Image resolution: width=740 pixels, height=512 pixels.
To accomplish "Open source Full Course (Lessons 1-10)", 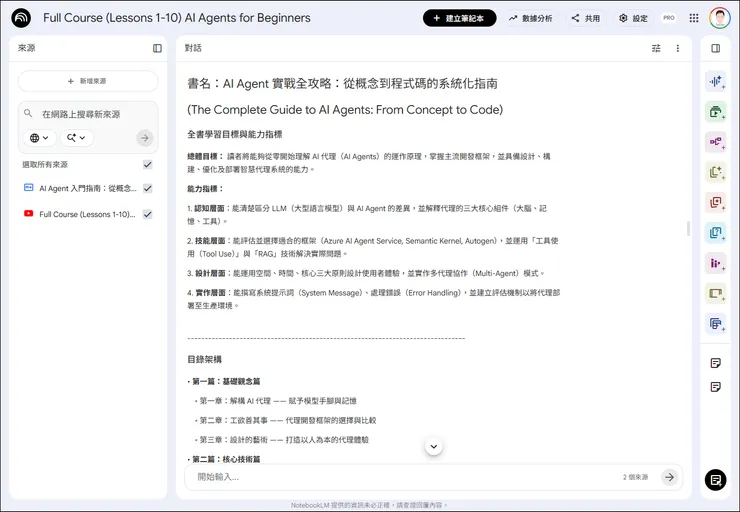I will [x=87, y=214].
